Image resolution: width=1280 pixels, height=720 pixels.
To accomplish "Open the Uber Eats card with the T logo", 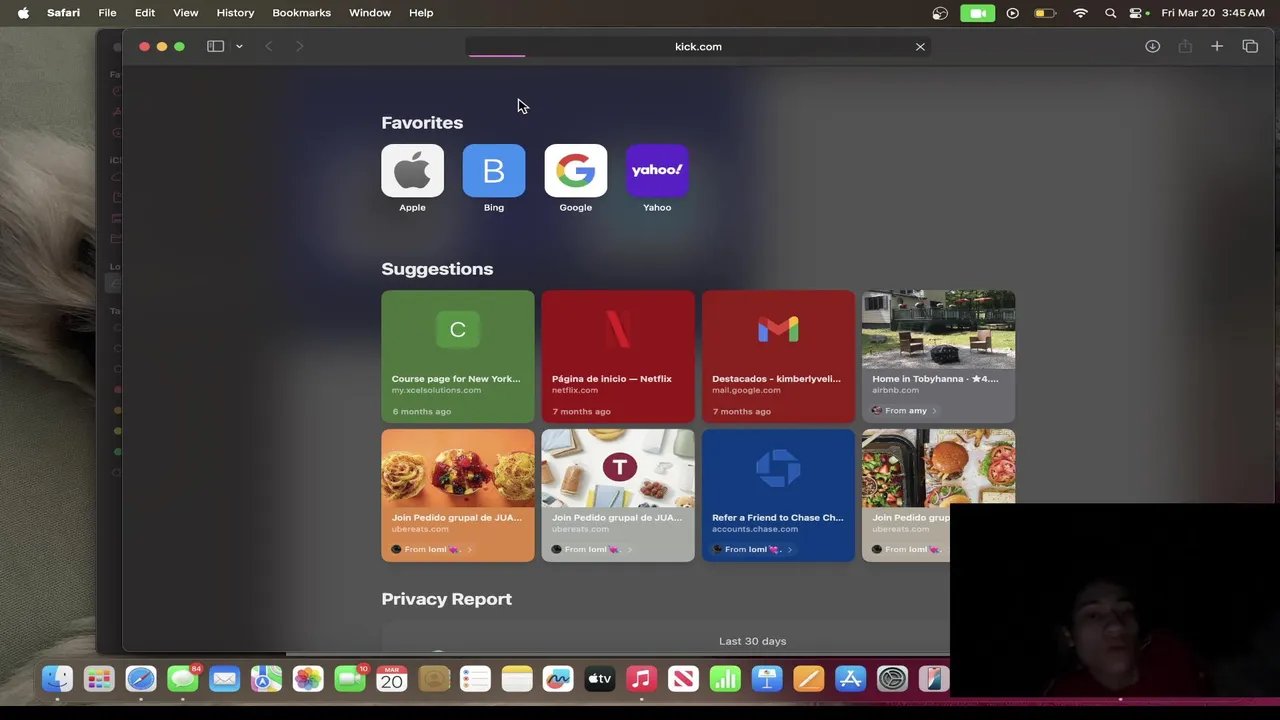I will tap(618, 495).
